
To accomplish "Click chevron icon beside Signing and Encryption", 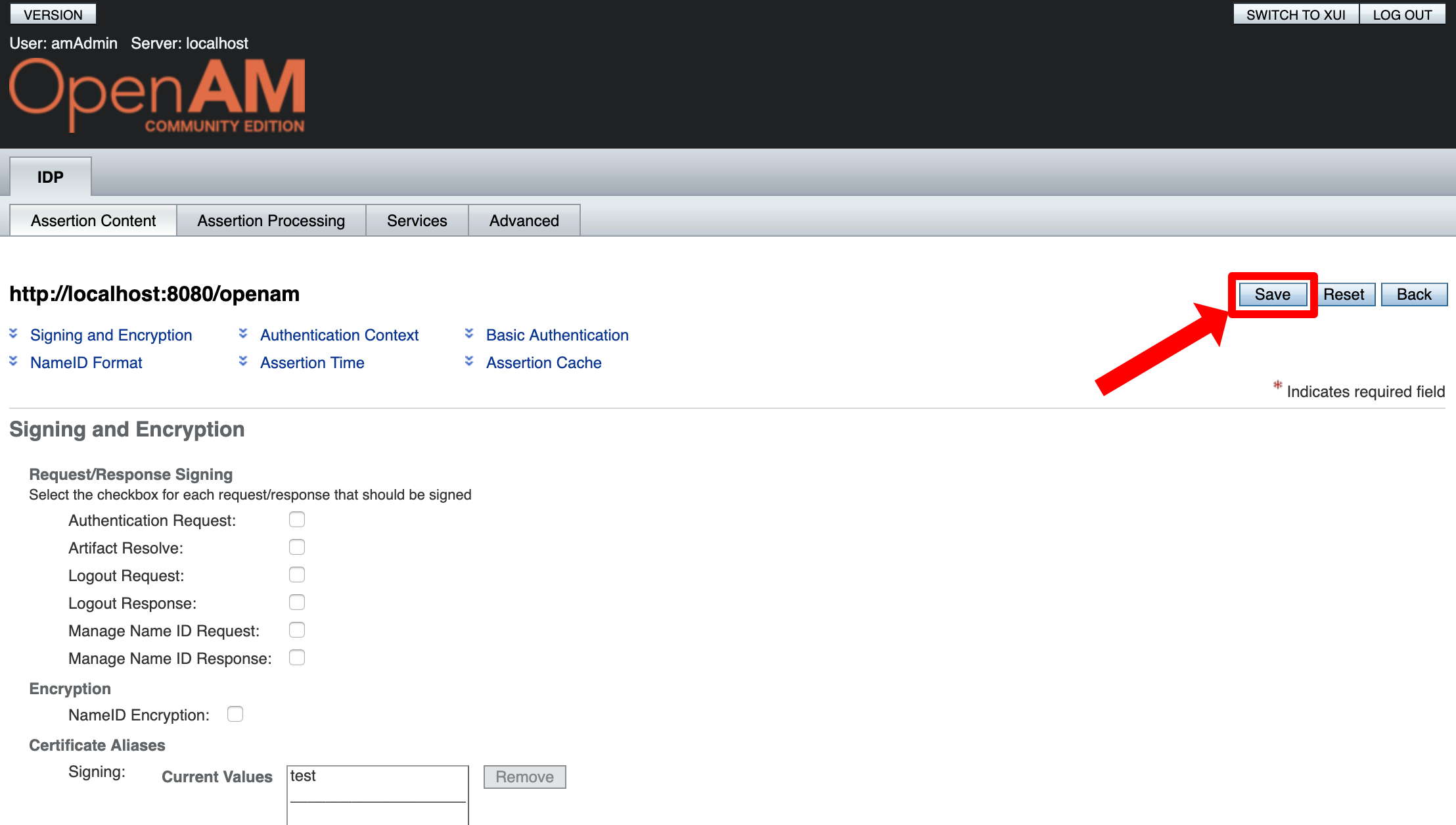I will [13, 334].
